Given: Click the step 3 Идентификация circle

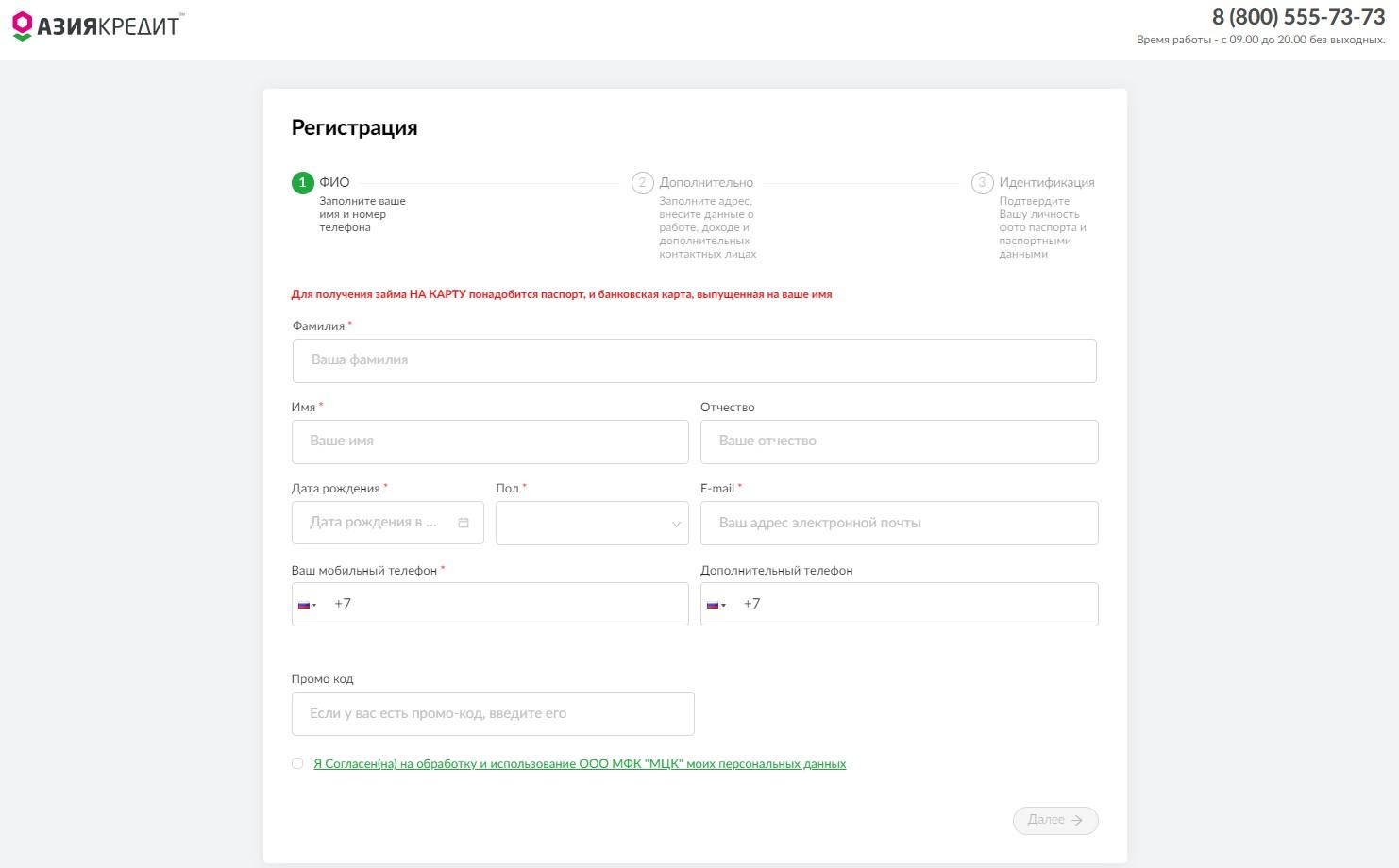Looking at the screenshot, I should tap(982, 183).
